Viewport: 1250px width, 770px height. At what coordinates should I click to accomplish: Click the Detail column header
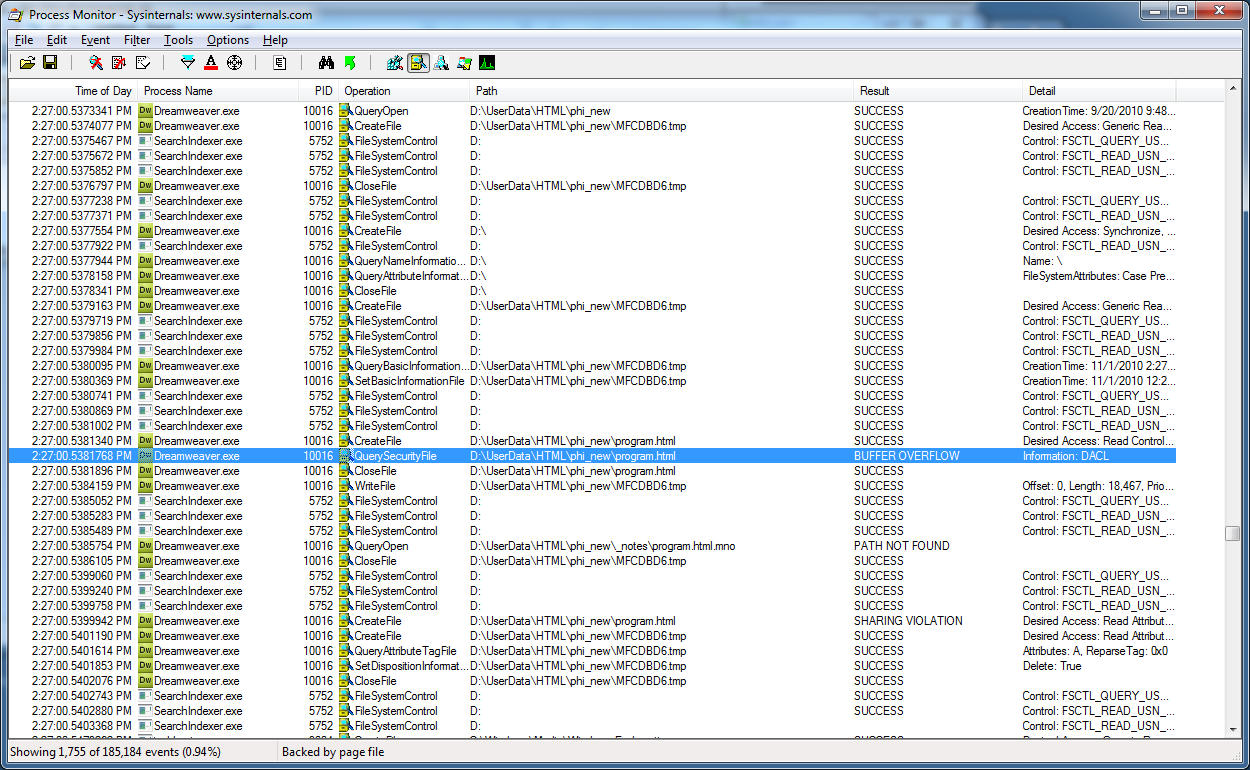[1099, 91]
